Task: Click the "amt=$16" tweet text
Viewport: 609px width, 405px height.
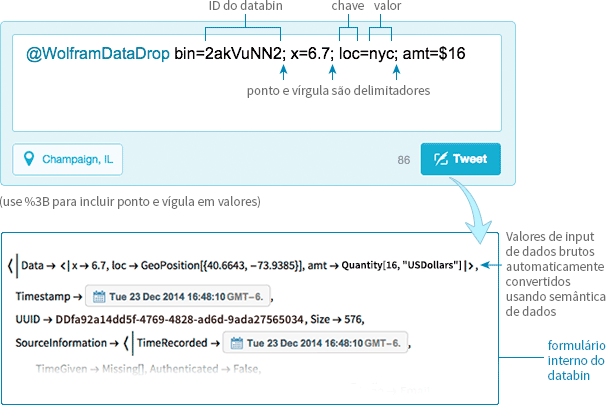Action: pyautogui.click(x=434, y=54)
